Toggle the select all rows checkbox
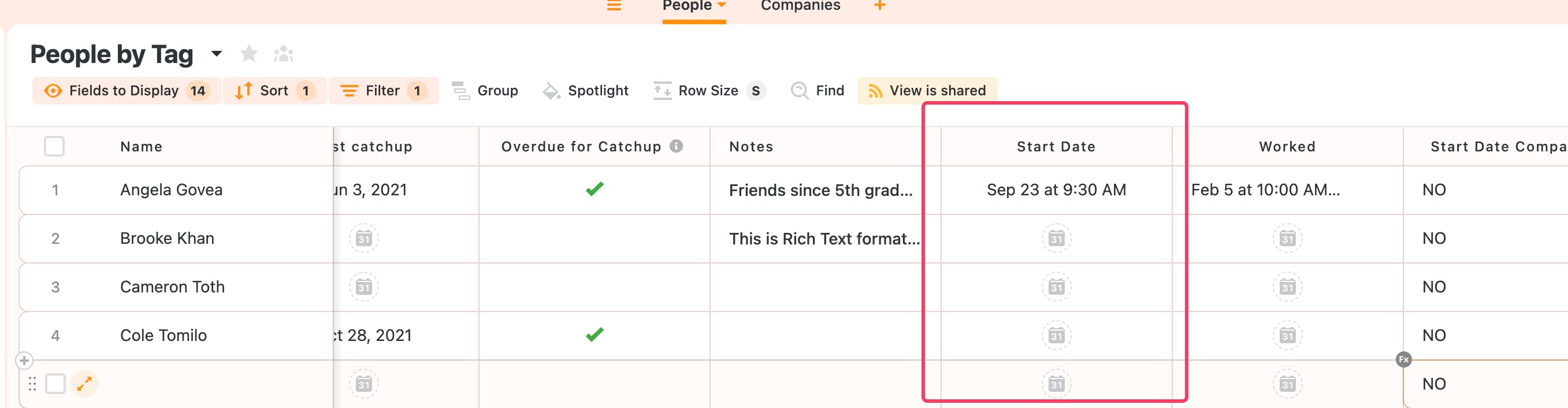1568x408 pixels. coord(54,146)
